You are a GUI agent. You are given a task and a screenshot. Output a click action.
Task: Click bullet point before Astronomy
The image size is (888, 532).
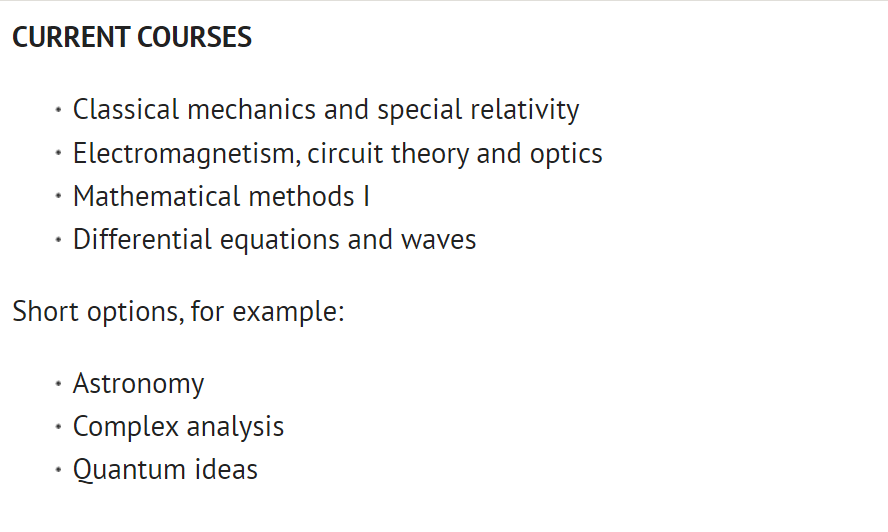(x=58, y=384)
